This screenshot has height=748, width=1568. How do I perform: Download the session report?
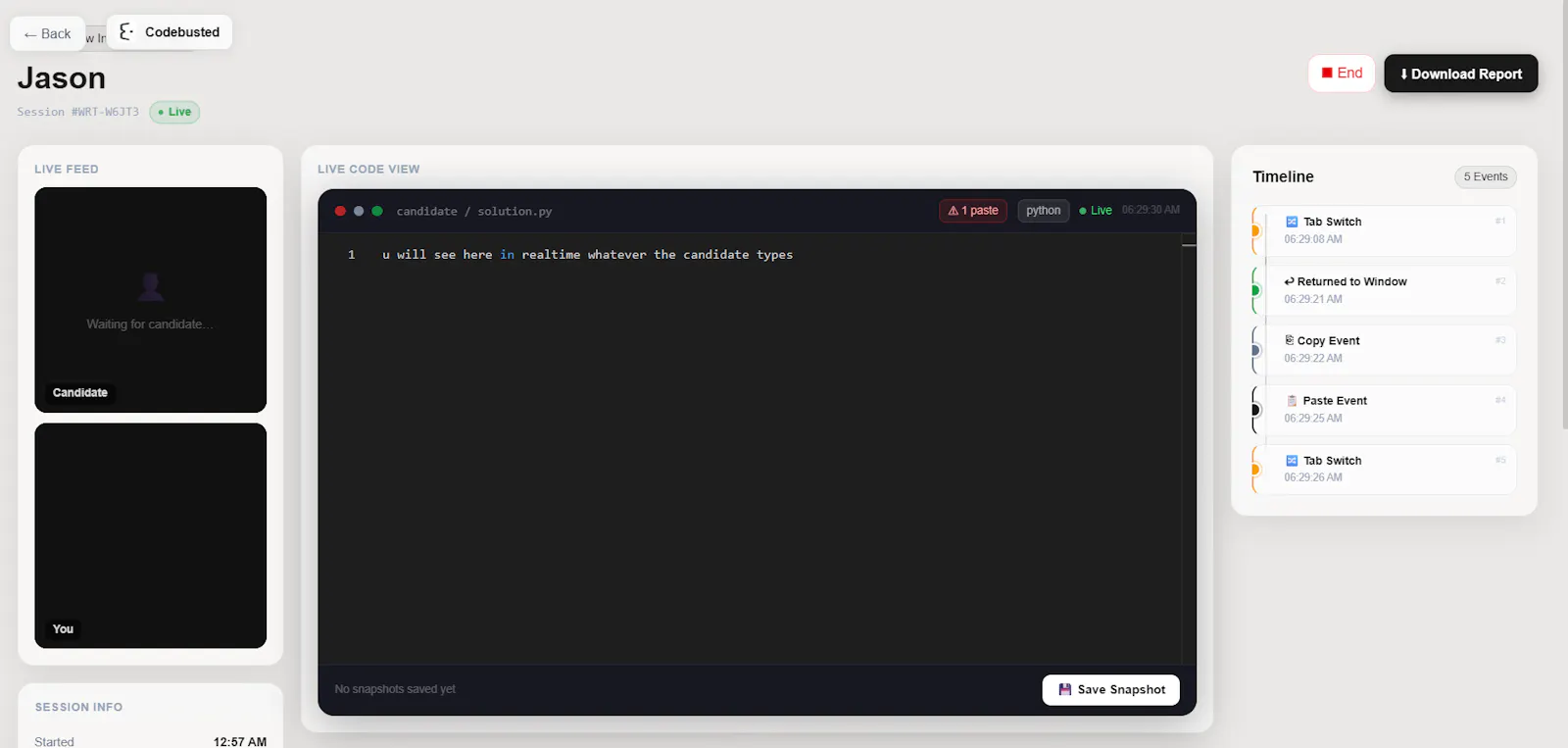(1460, 74)
